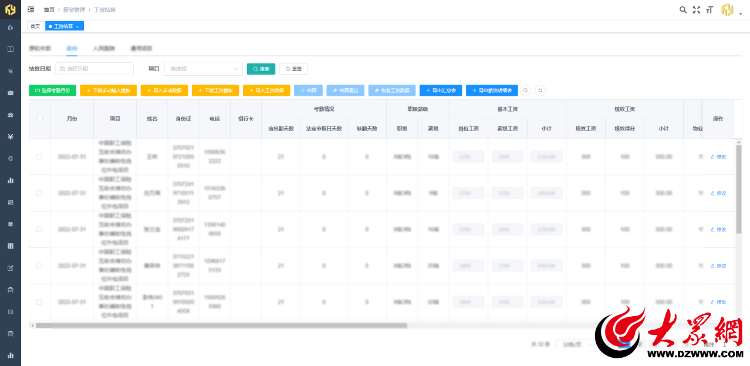Click the blue 导出汇总表 button
750x366 pixels.
click(x=441, y=90)
